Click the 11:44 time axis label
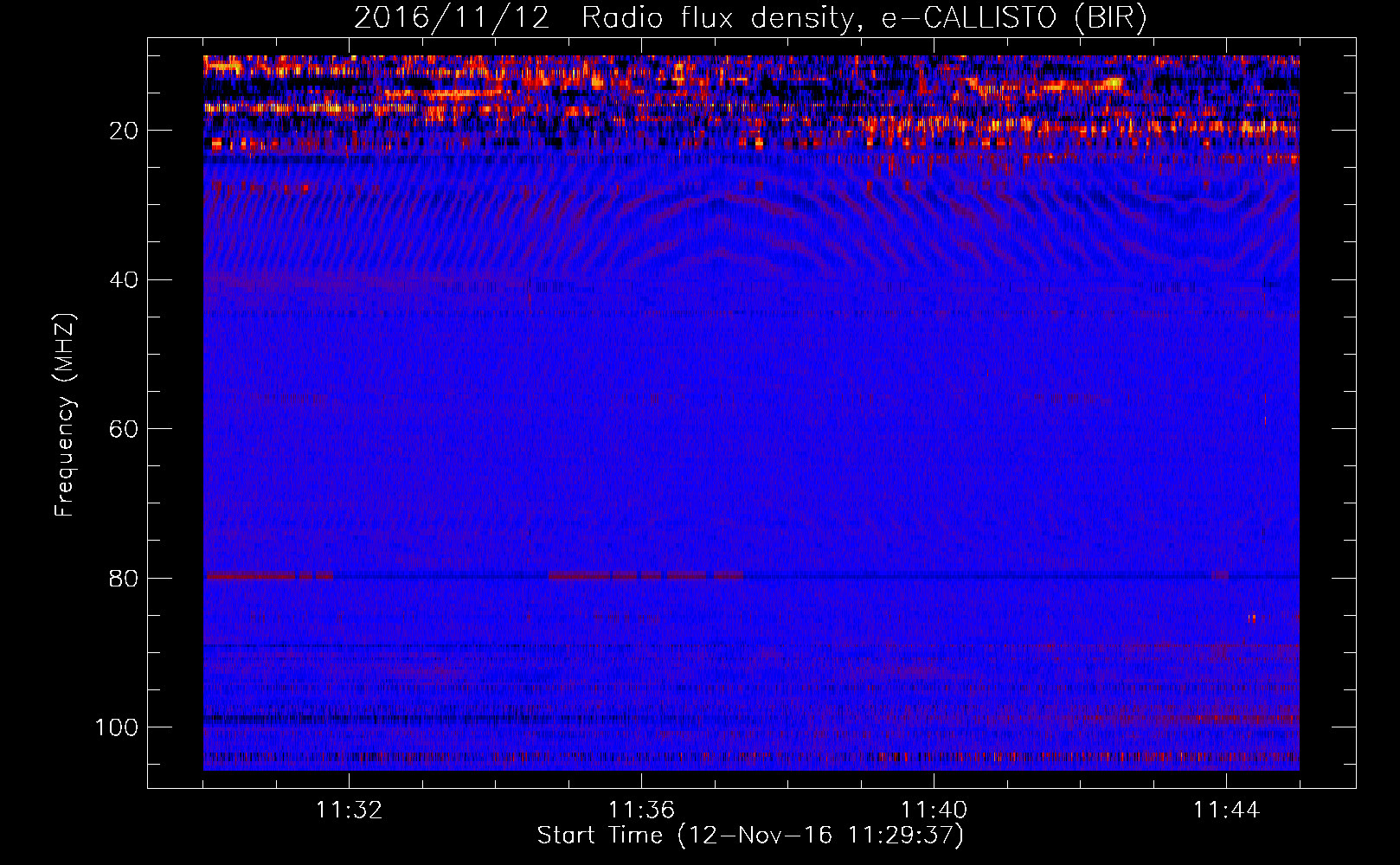1400x865 pixels. (x=1226, y=811)
